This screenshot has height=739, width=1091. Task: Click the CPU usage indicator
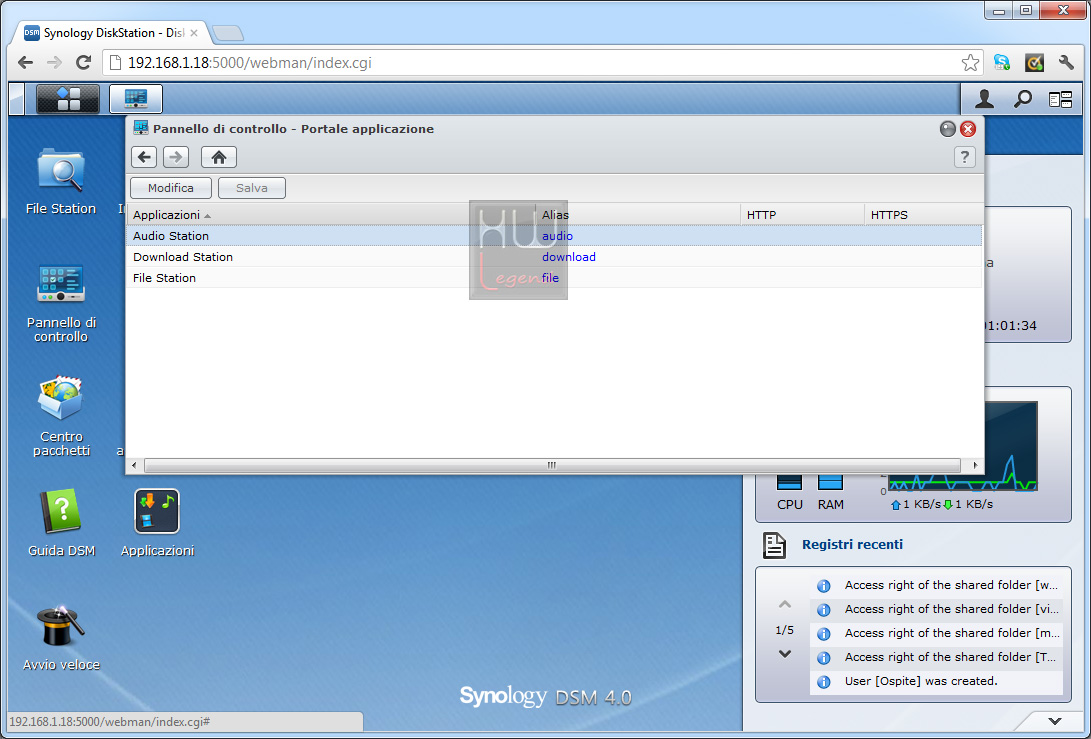point(790,493)
